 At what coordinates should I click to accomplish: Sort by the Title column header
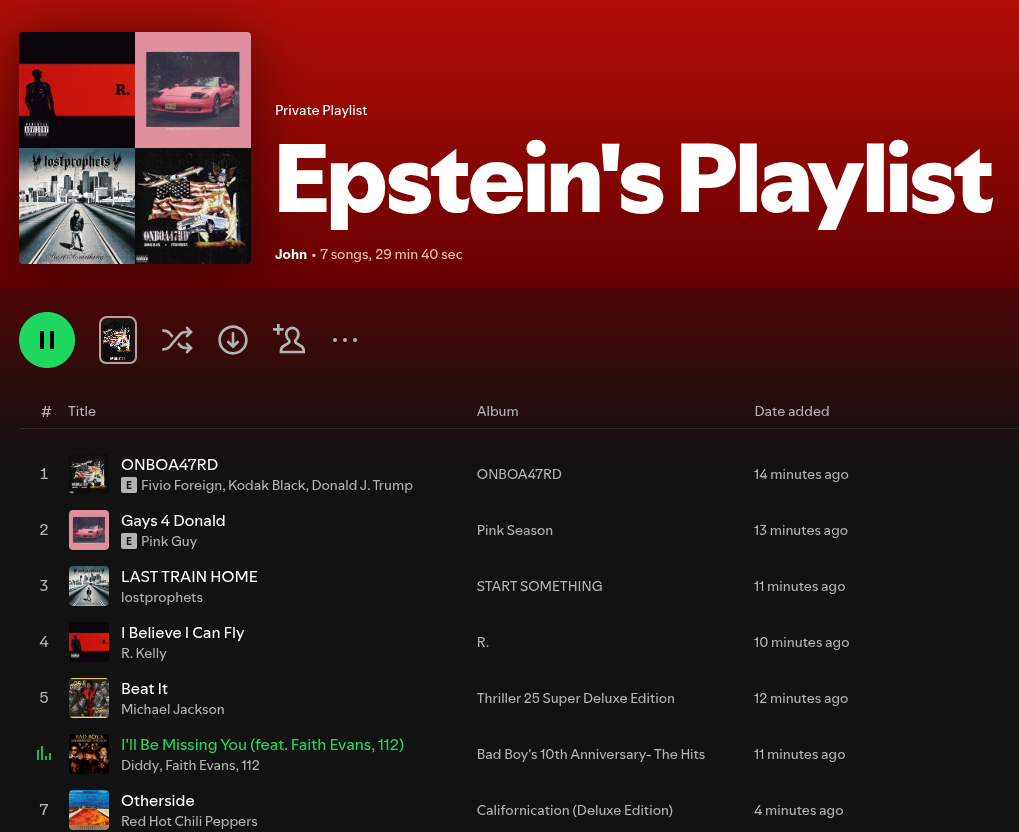tap(82, 411)
